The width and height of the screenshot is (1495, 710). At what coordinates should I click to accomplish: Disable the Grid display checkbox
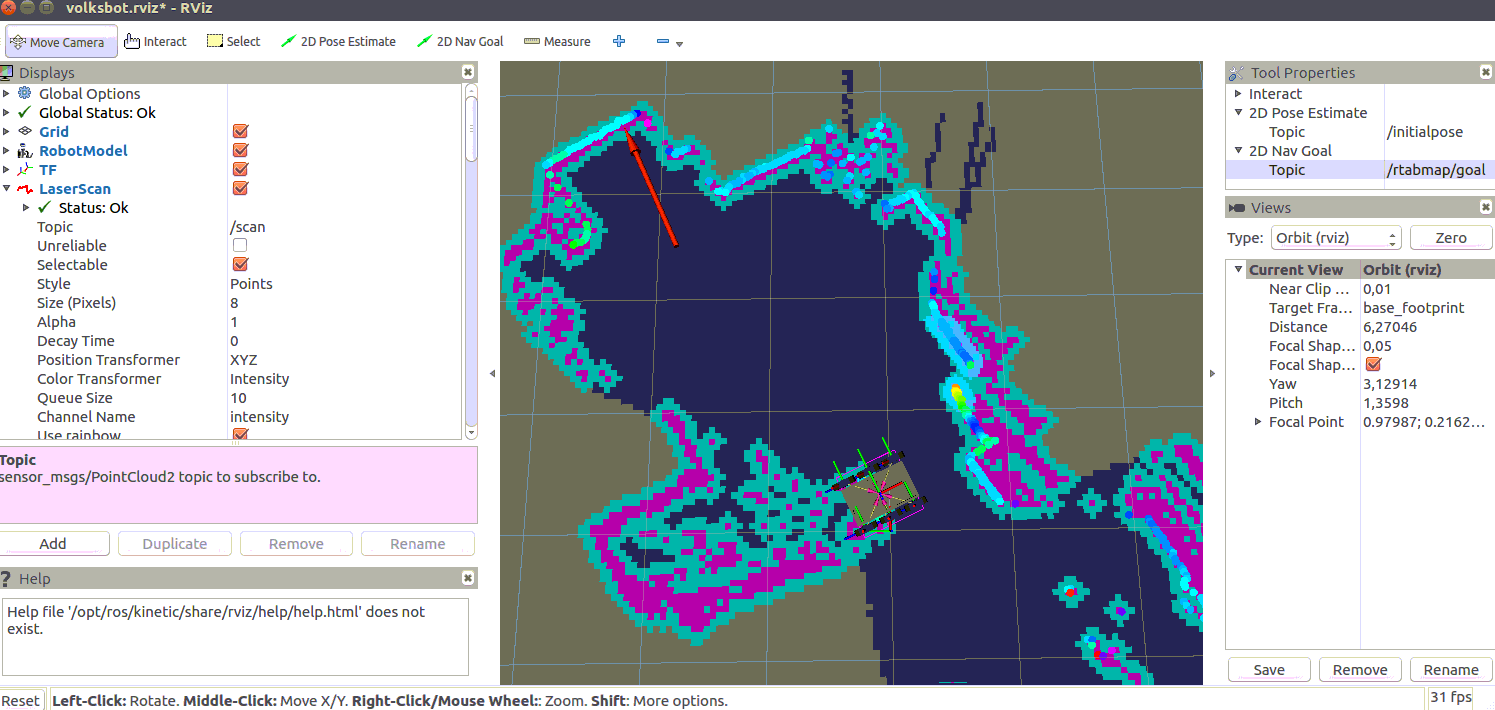click(240, 132)
